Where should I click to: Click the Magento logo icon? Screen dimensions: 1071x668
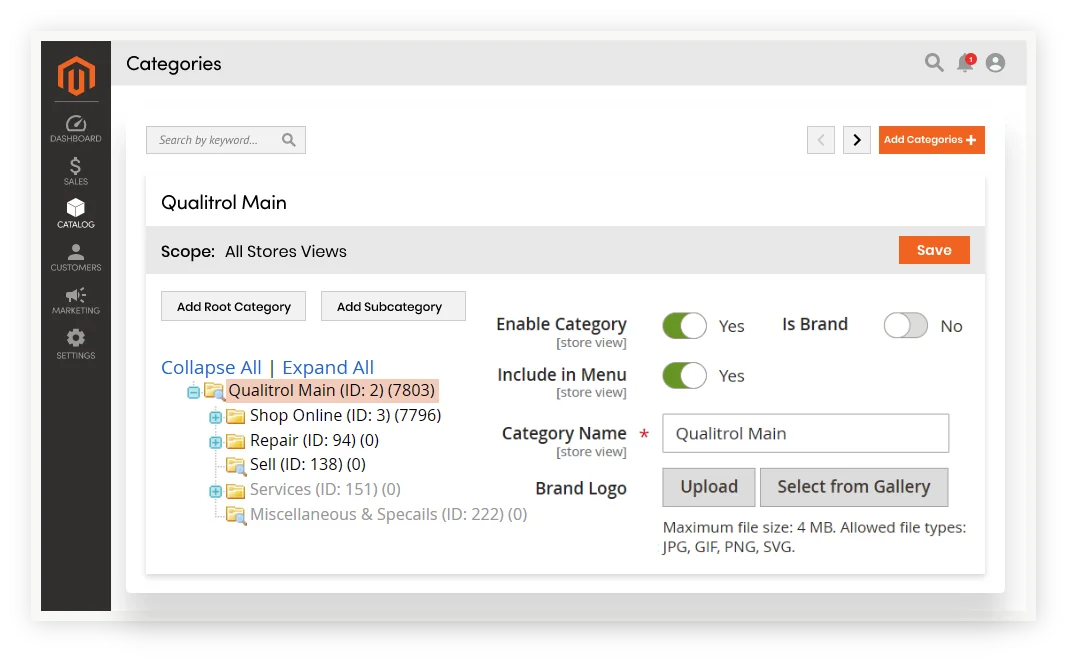click(76, 75)
